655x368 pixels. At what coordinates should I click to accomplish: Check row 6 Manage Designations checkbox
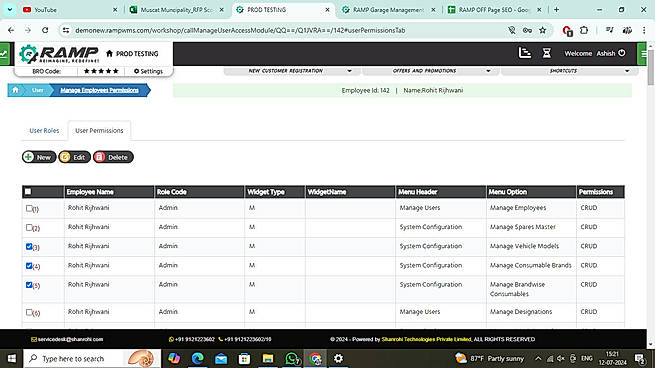[29, 312]
